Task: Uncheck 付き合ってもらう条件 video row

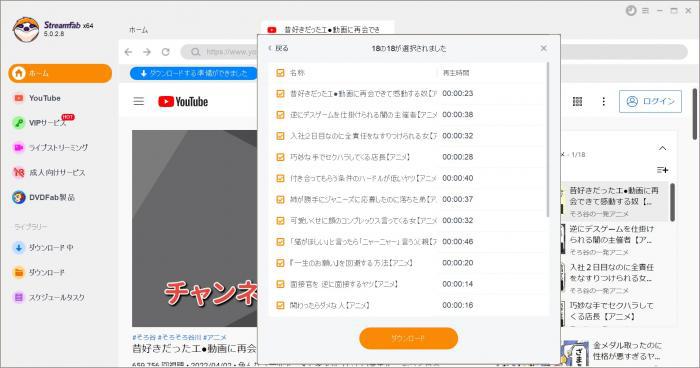Action: coord(280,178)
